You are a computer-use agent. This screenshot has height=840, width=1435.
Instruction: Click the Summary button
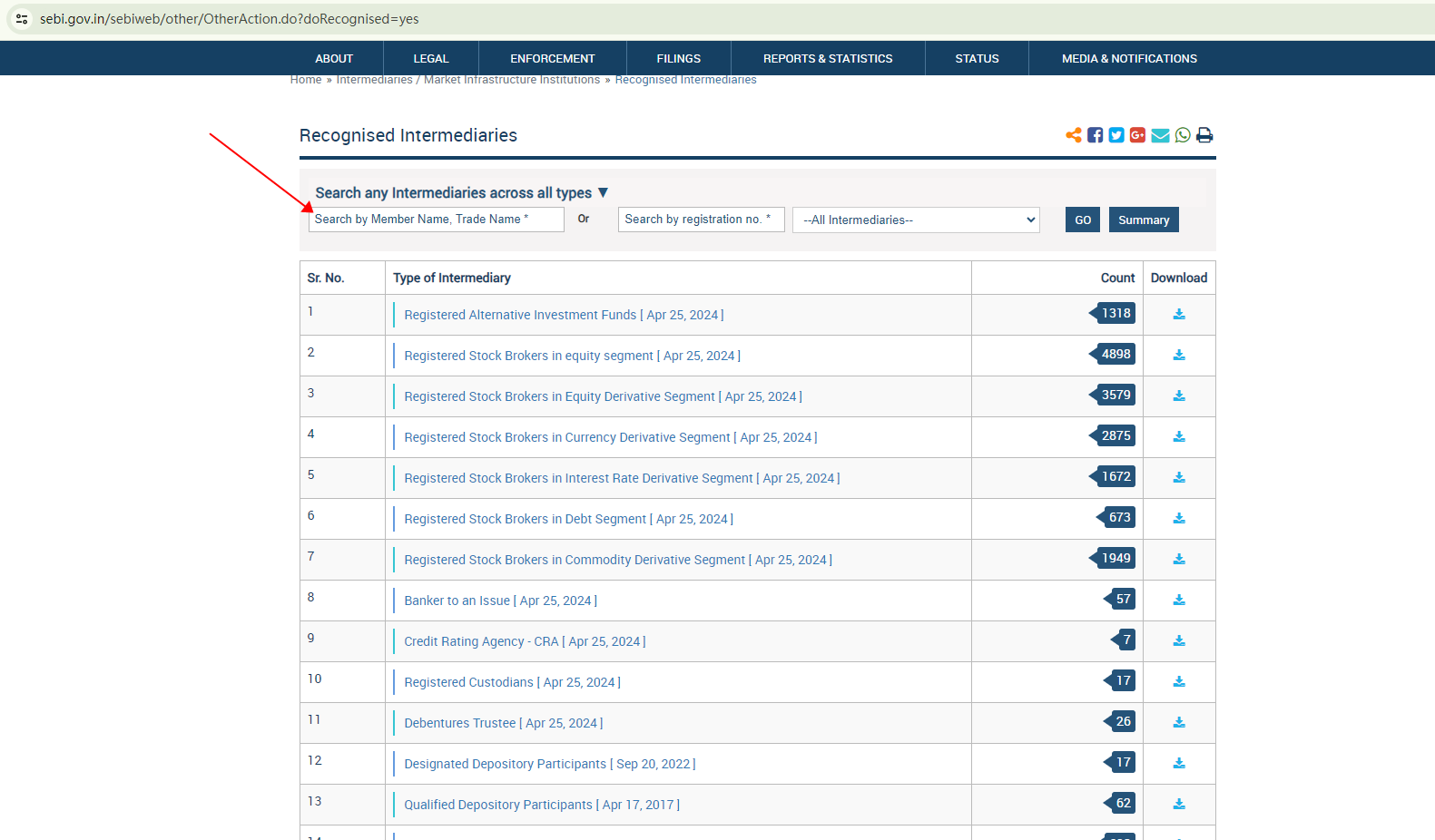pyautogui.click(x=1144, y=220)
